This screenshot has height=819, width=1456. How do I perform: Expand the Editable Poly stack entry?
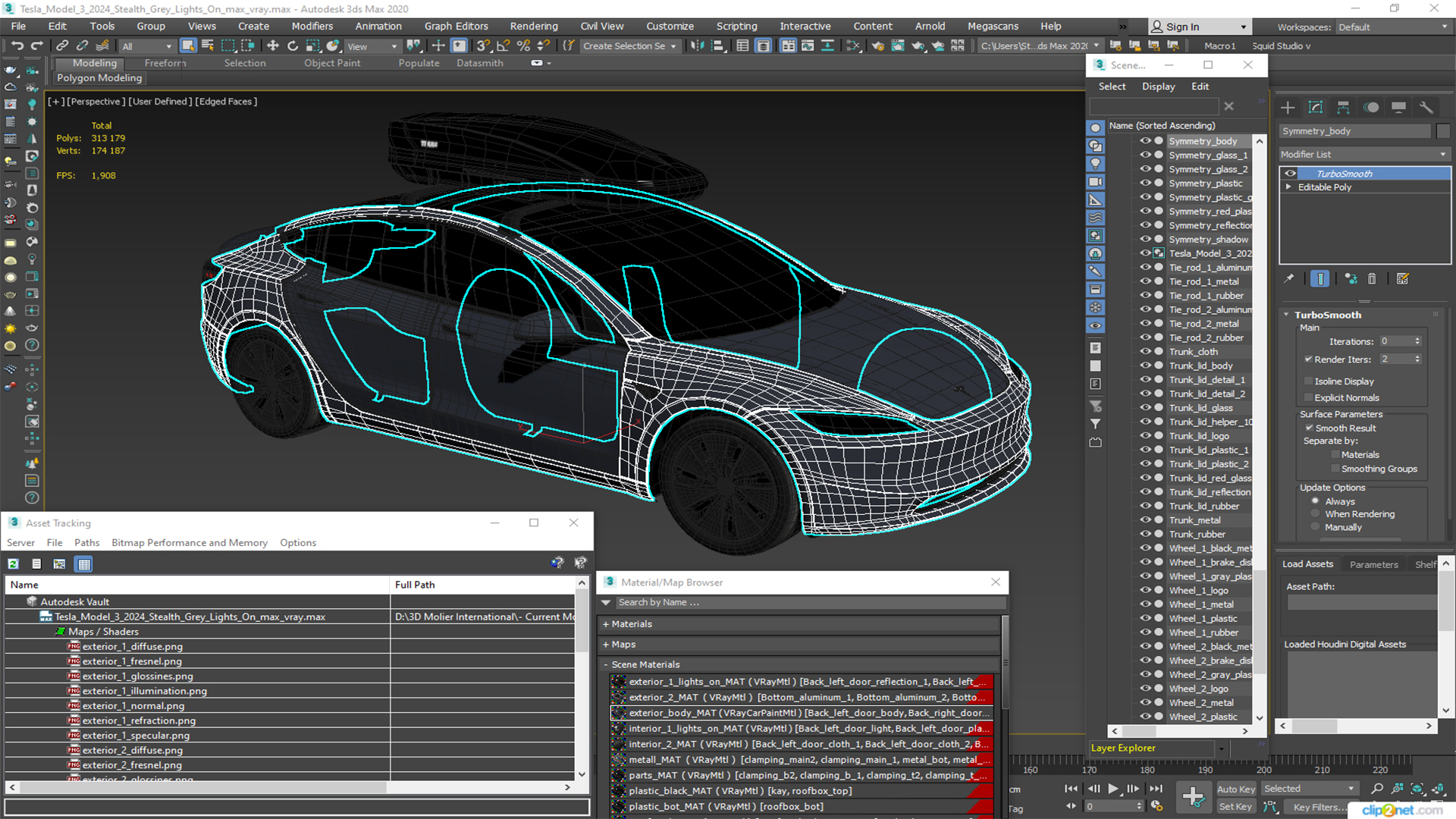pyautogui.click(x=1288, y=187)
